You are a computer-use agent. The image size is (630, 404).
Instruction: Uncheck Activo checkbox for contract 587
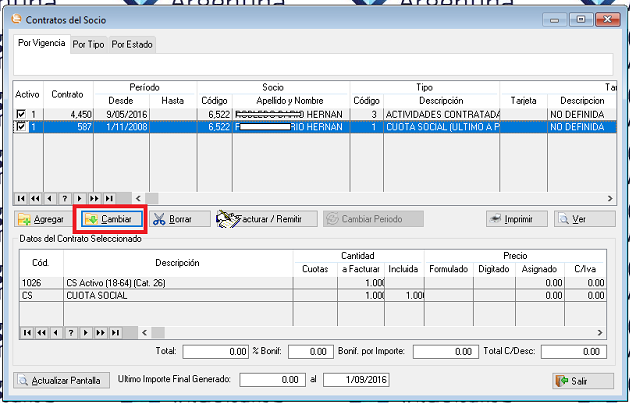[x=22, y=127]
